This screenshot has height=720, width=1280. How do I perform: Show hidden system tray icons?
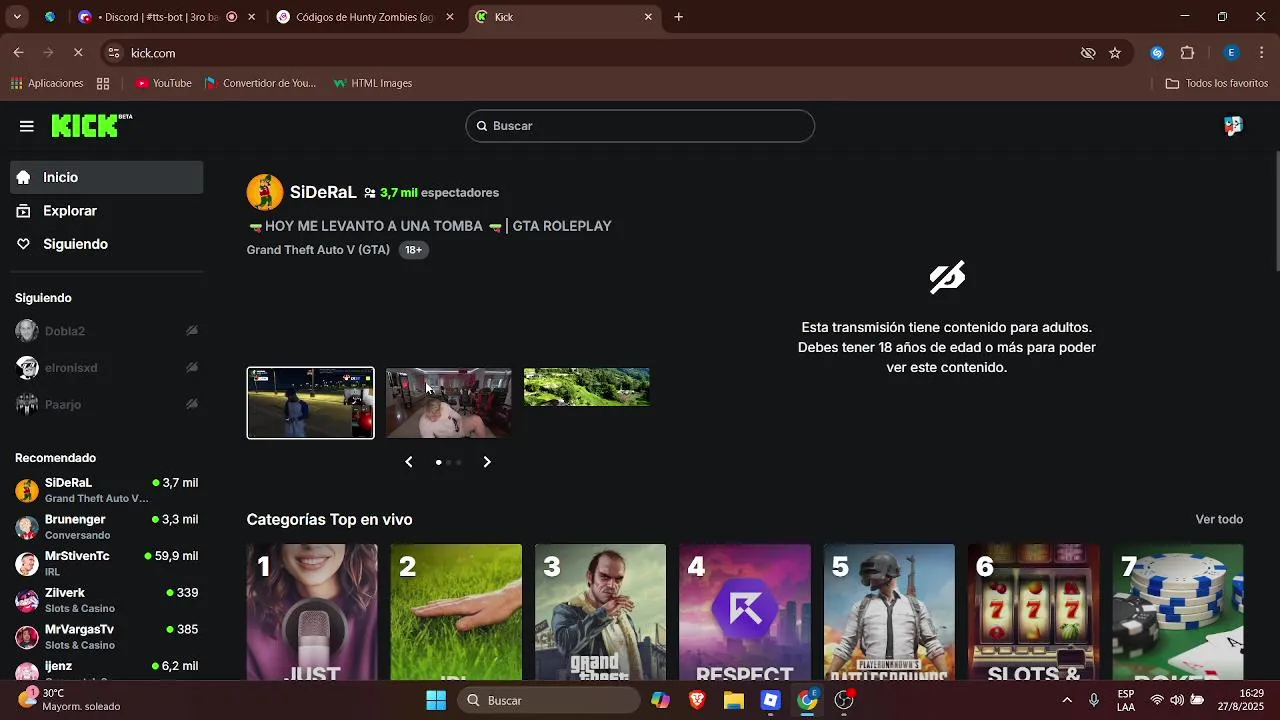1066,700
